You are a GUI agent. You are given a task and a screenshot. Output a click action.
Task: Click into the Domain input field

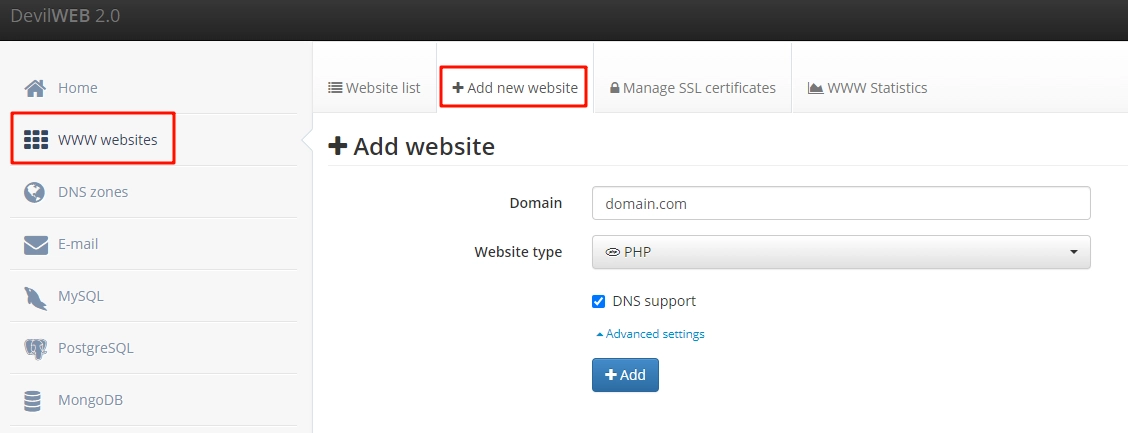point(840,203)
